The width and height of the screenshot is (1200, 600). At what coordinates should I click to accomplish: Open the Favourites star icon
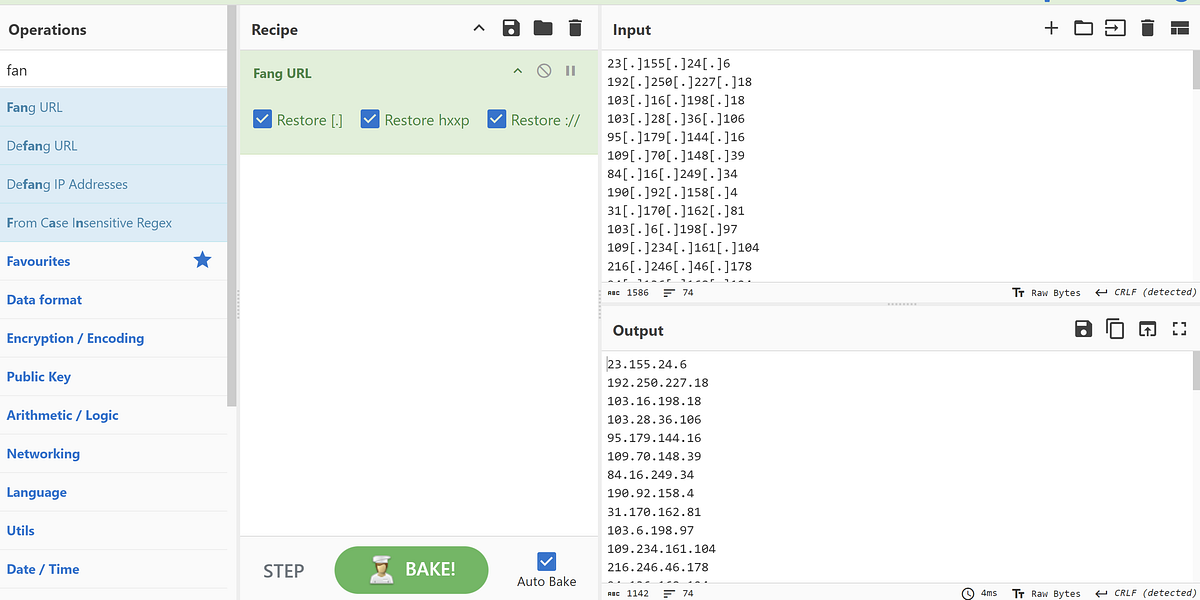click(202, 260)
